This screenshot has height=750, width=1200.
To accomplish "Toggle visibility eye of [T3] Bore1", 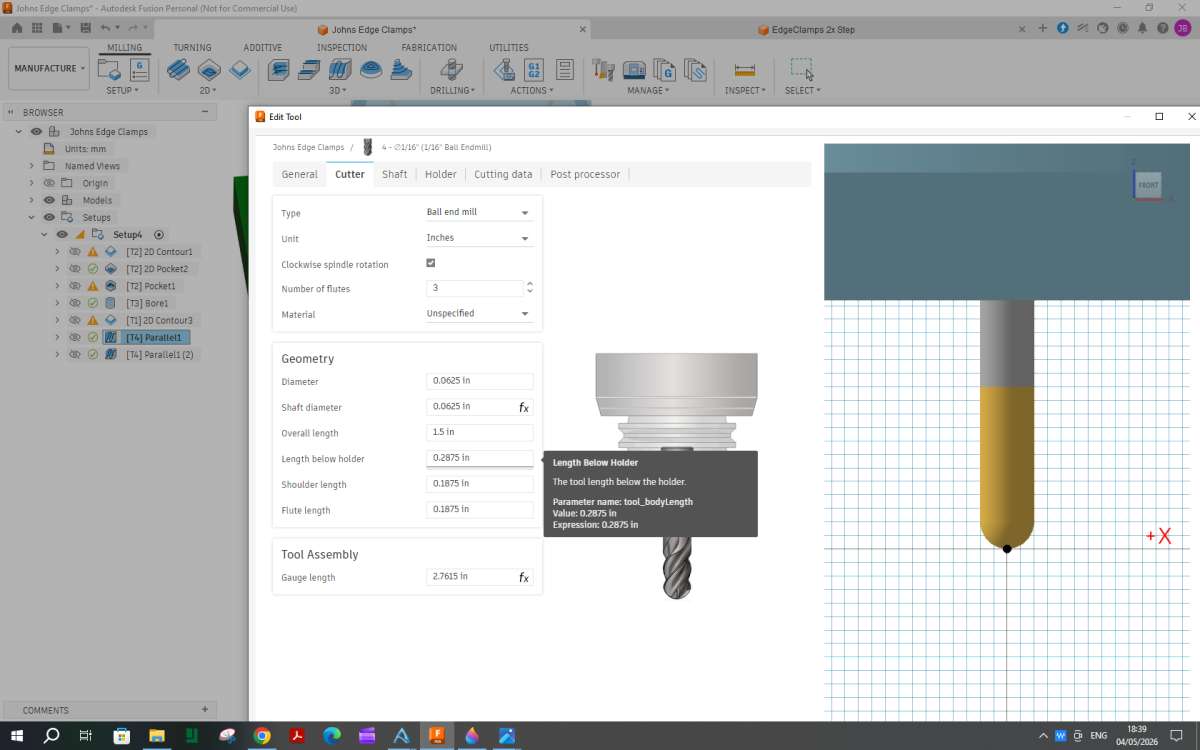I will [x=74, y=303].
